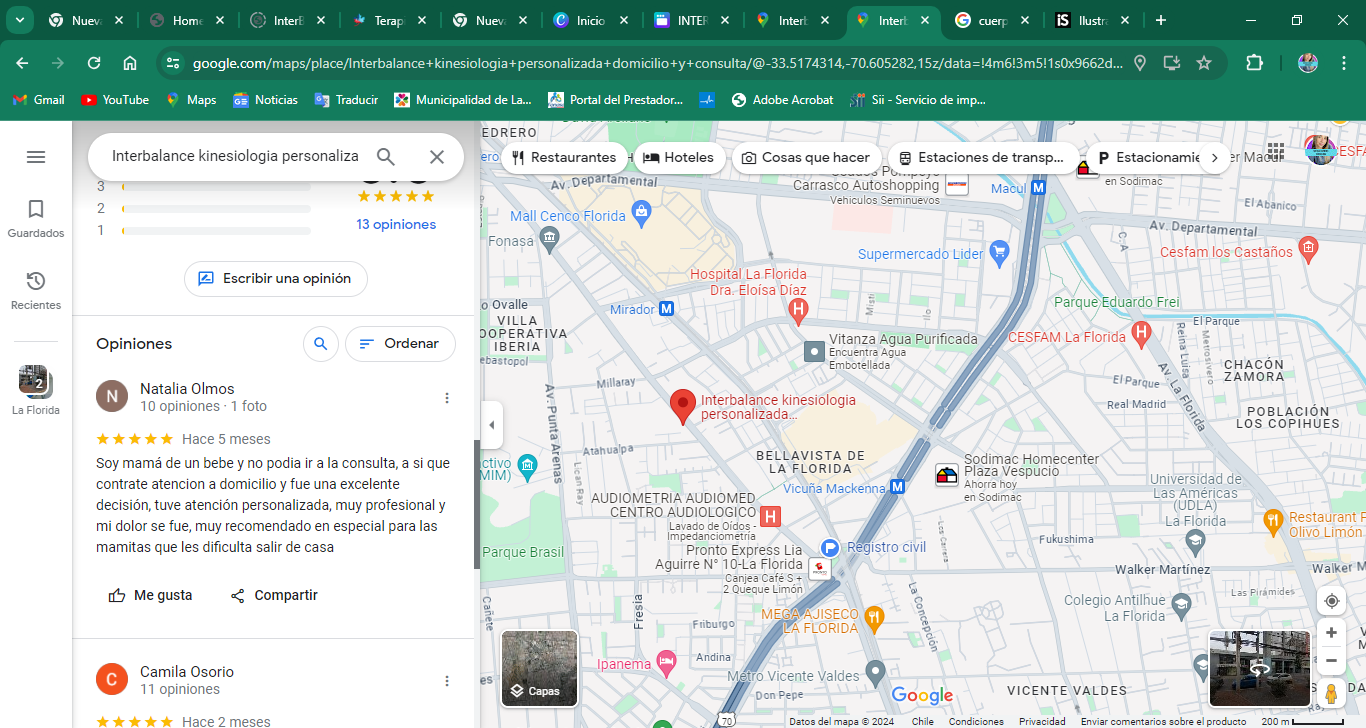
Task: Click the Registro civil parking marker
Action: (x=829, y=547)
